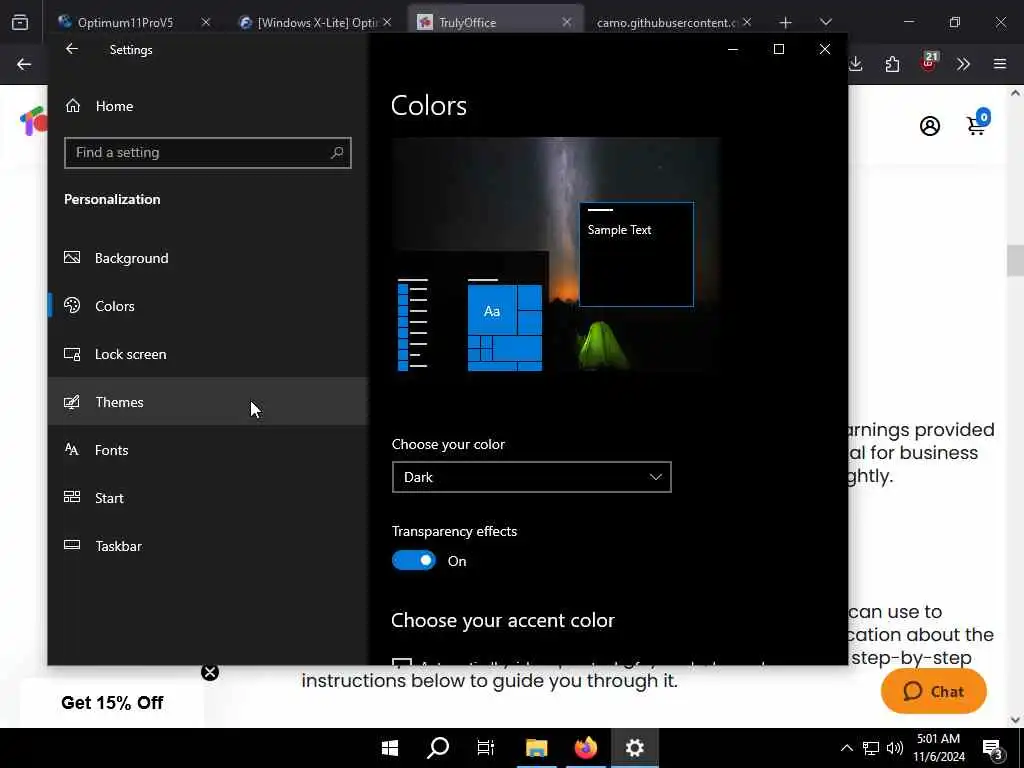Open the Windows Start menu

[x=390, y=748]
